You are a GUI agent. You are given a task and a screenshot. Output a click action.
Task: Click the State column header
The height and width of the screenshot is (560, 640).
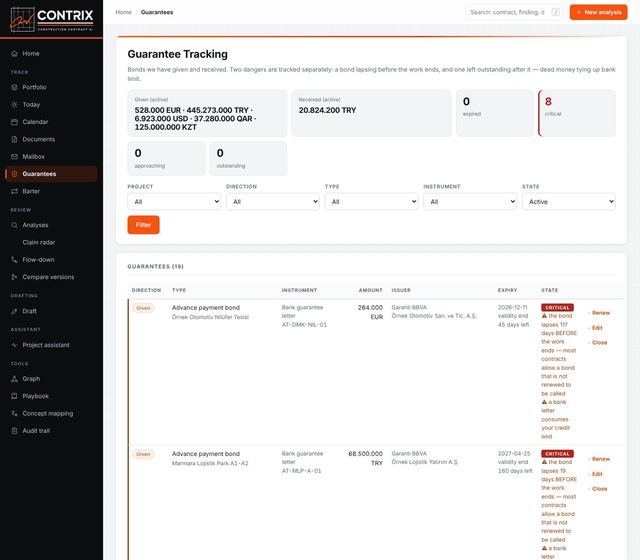(x=549, y=290)
